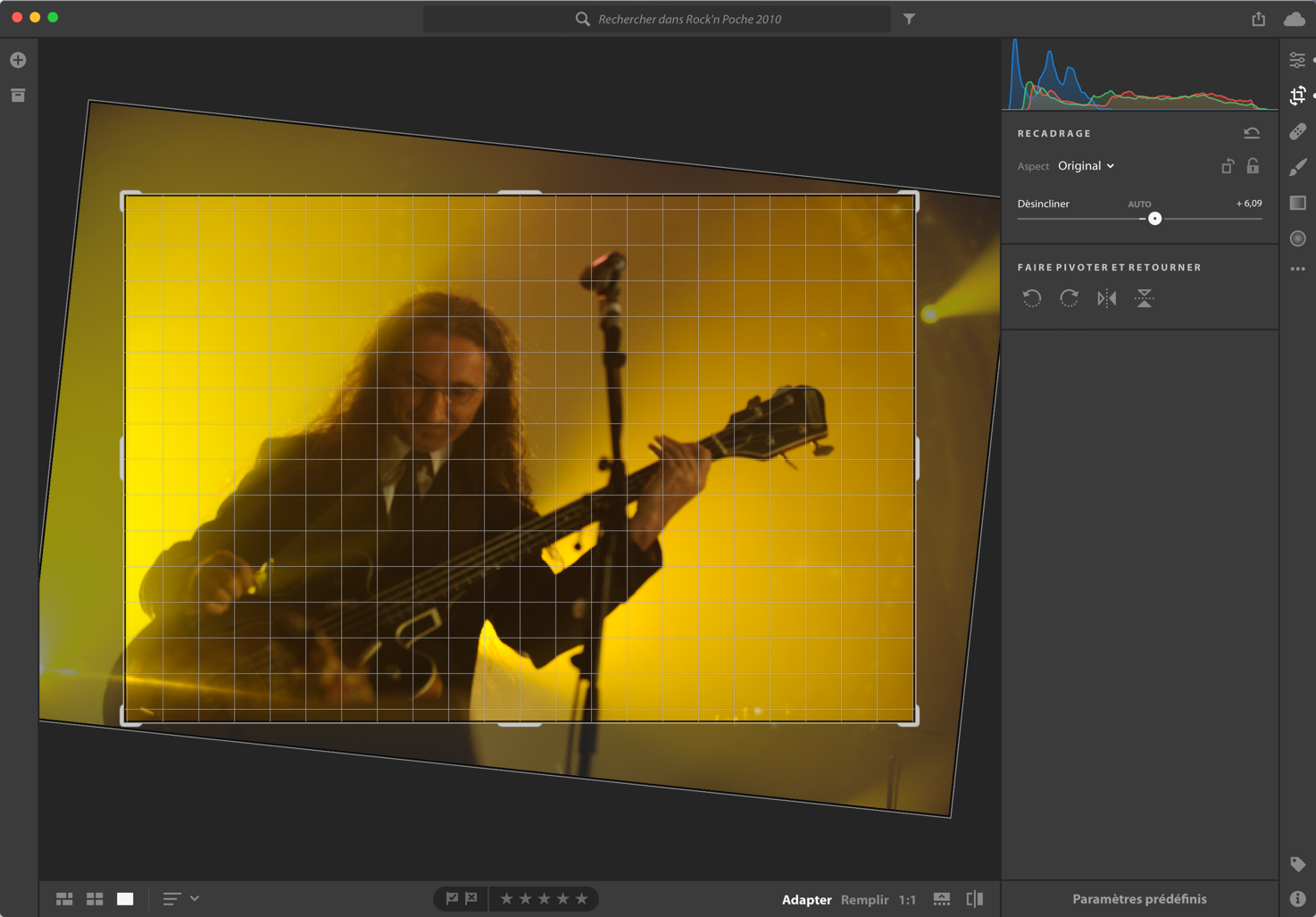Flag the photo as rejected

(x=471, y=898)
